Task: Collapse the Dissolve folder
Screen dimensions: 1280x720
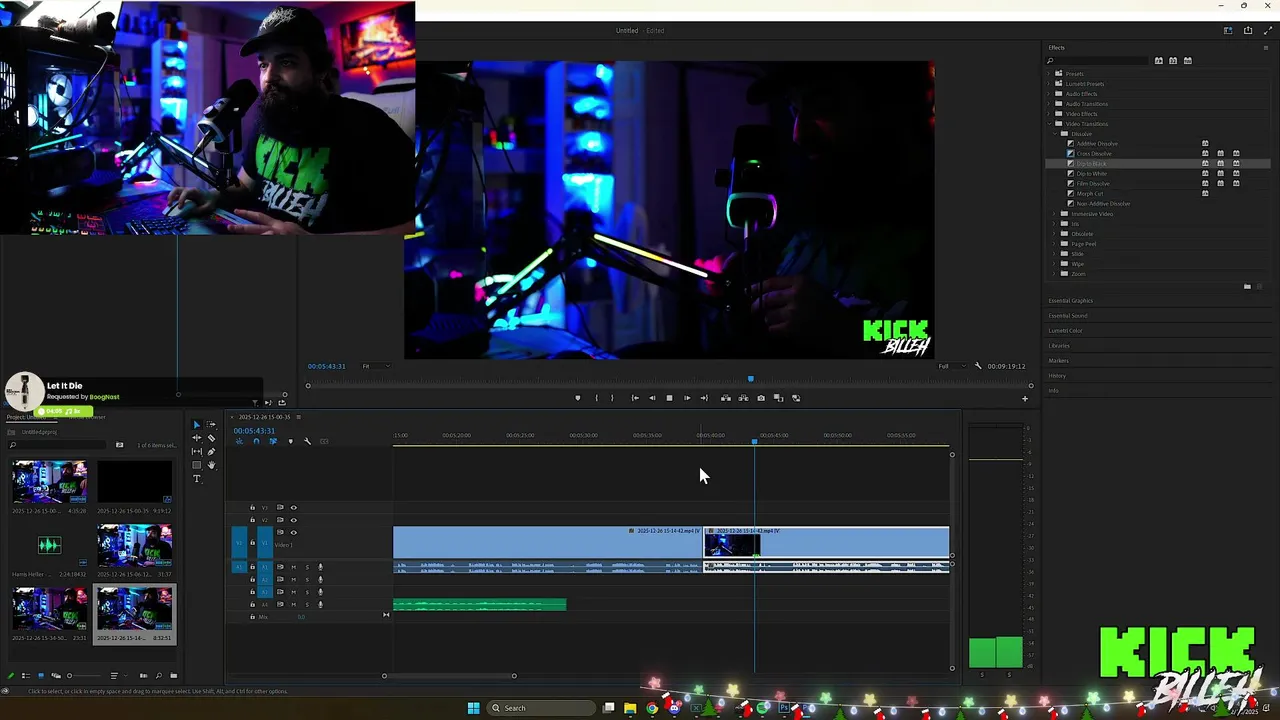Action: pyautogui.click(x=1056, y=134)
